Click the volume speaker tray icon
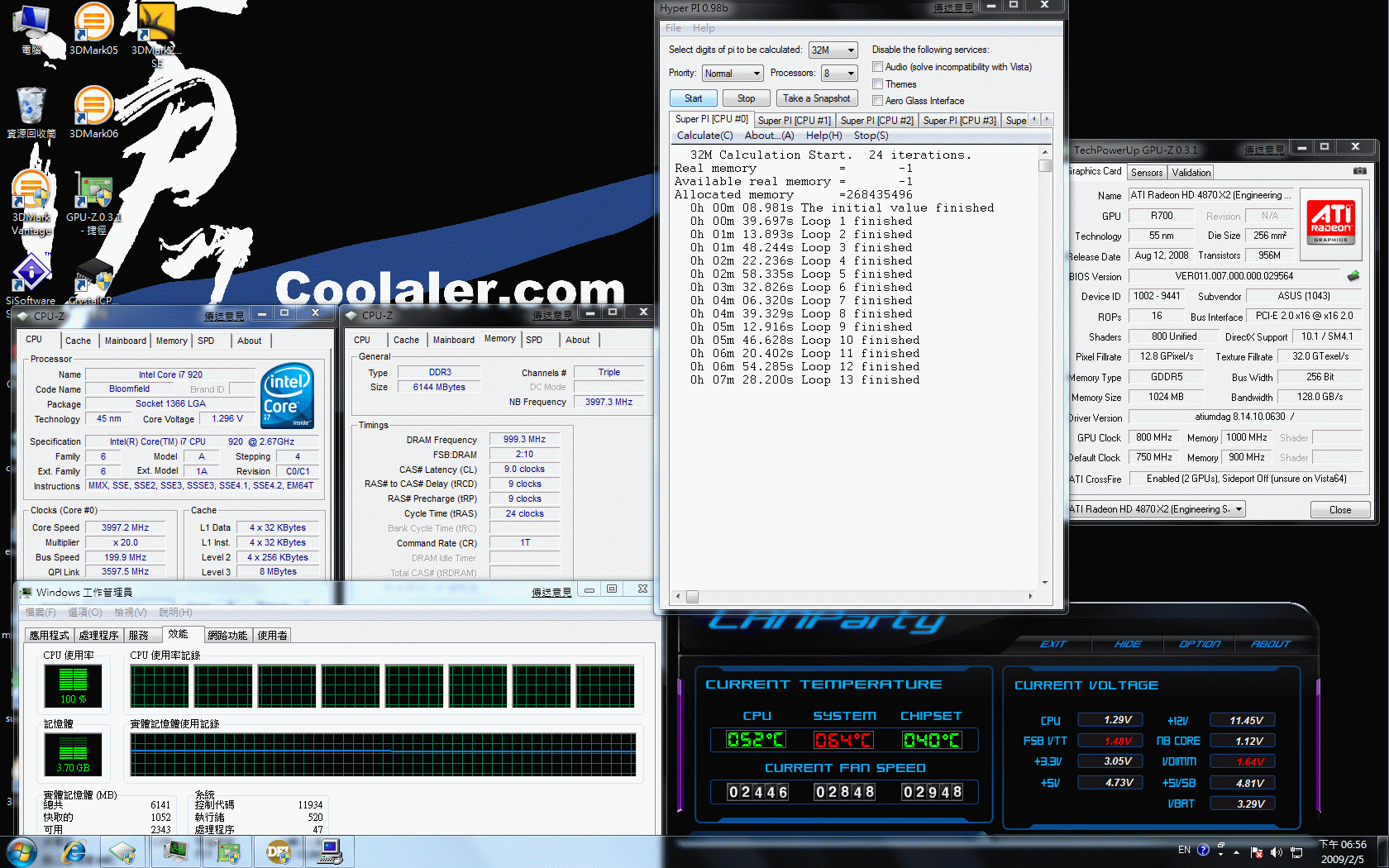1389x868 pixels. (1276, 851)
